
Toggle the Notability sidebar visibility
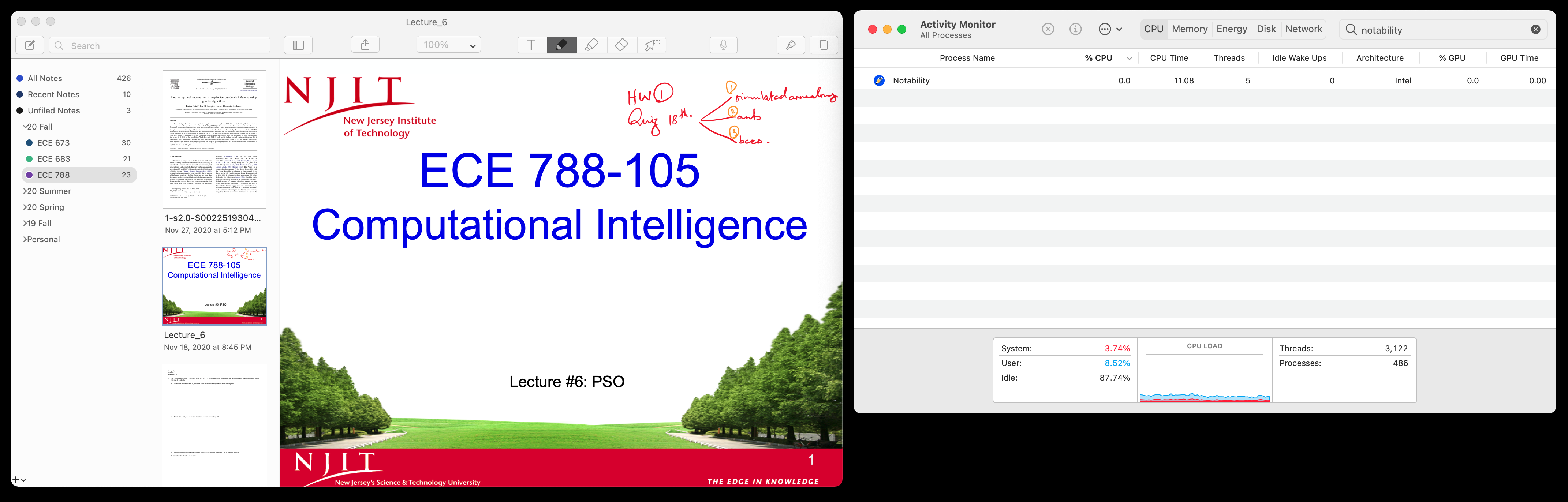pos(298,44)
